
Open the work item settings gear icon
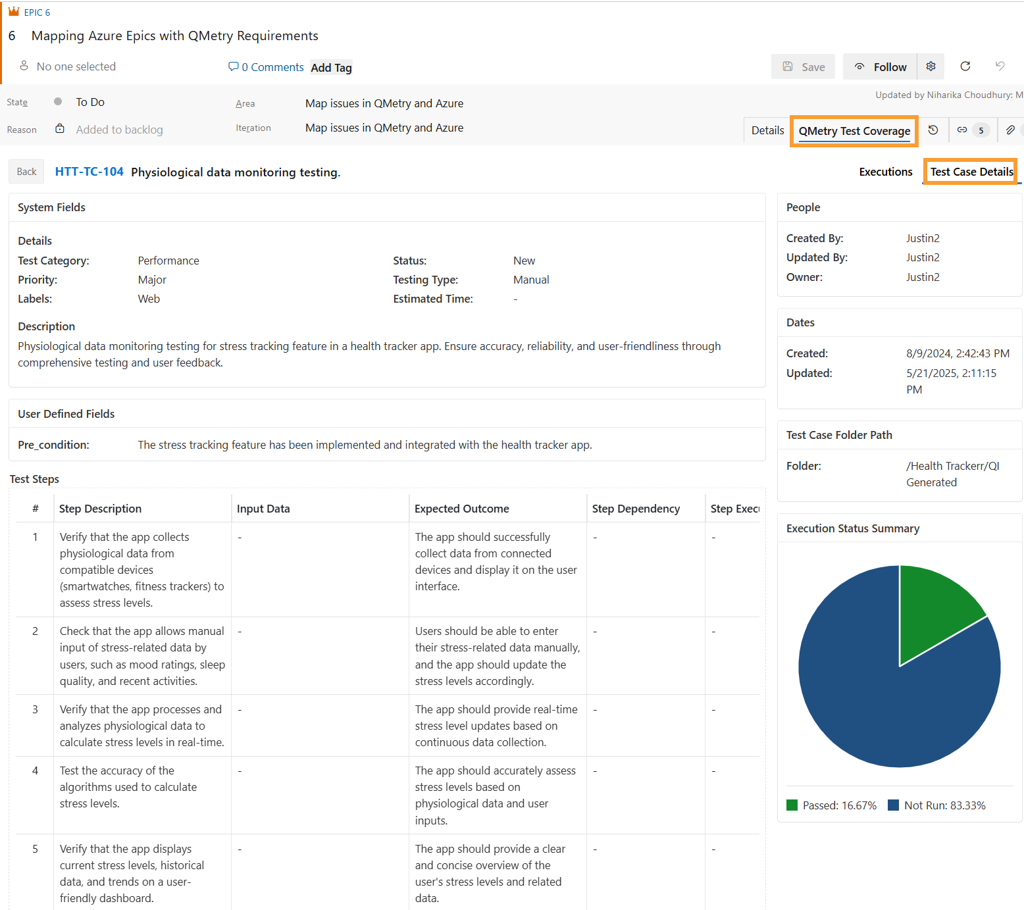[x=930, y=66]
